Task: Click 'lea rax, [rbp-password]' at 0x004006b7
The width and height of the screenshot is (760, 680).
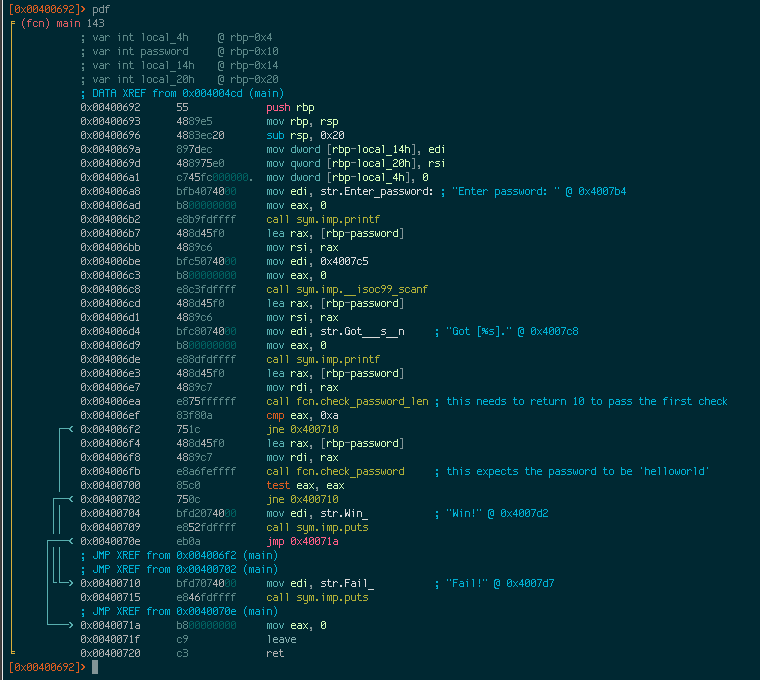Action: 335,234
